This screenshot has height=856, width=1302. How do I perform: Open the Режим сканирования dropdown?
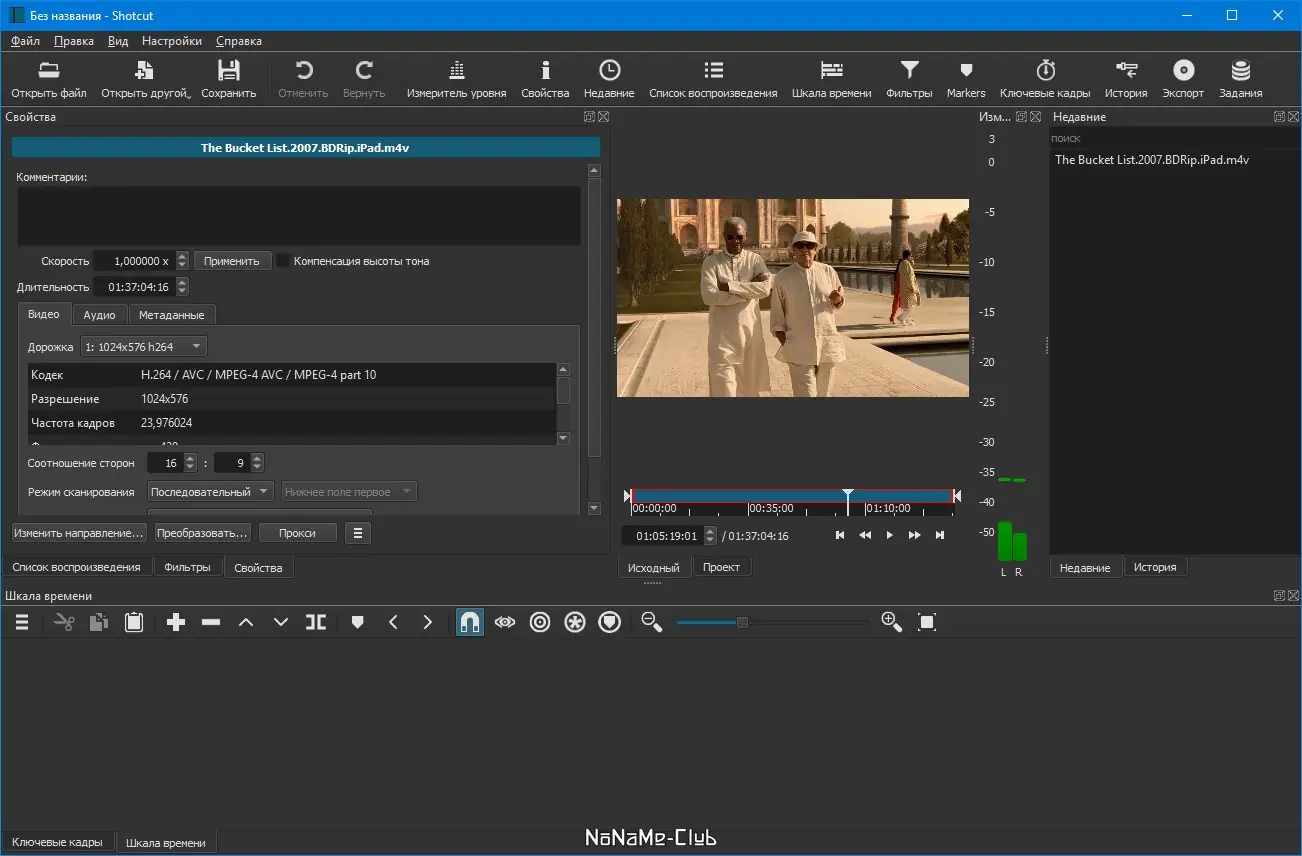(x=210, y=492)
